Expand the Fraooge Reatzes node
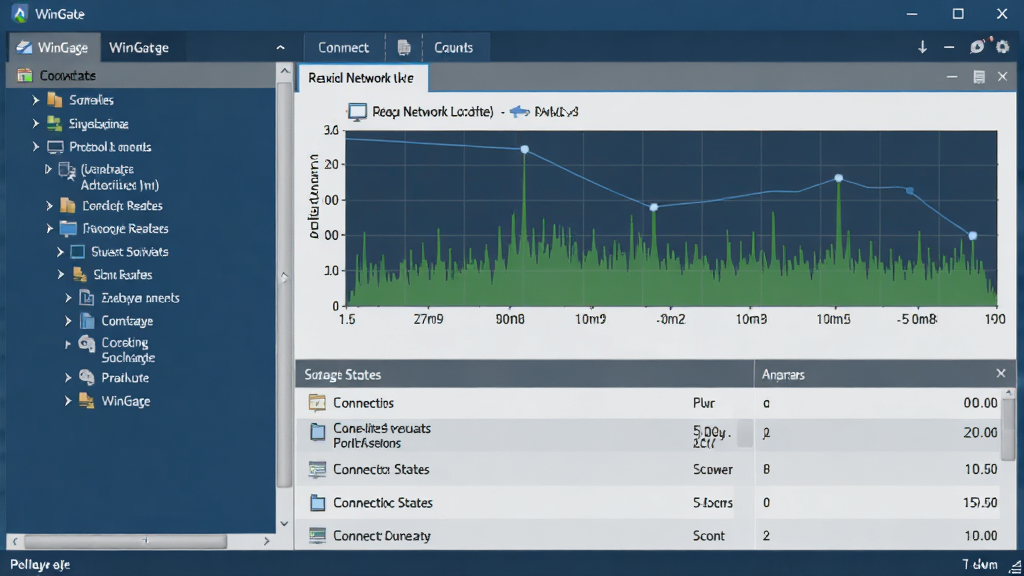The image size is (1024, 576). click(50, 229)
